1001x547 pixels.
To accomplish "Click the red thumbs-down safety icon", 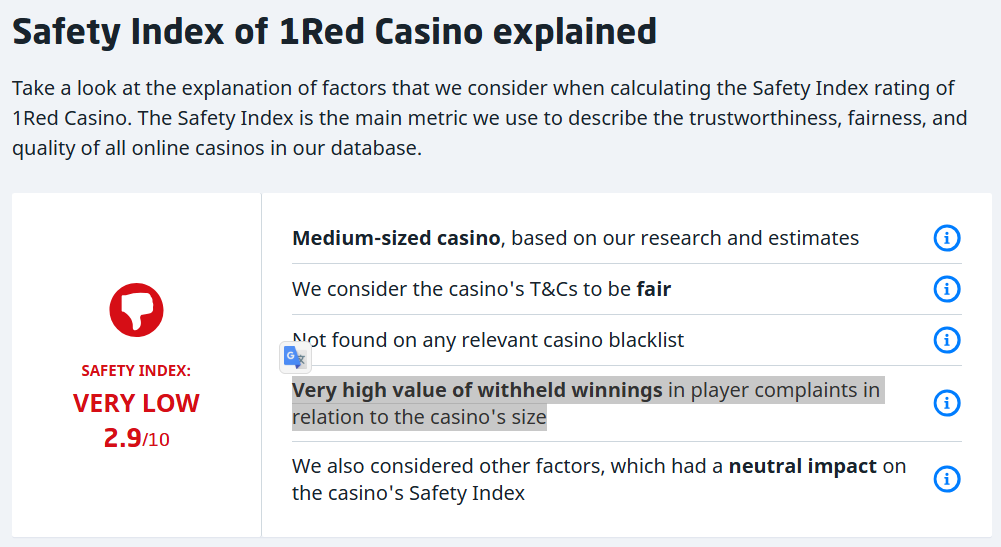I will tap(136, 310).
